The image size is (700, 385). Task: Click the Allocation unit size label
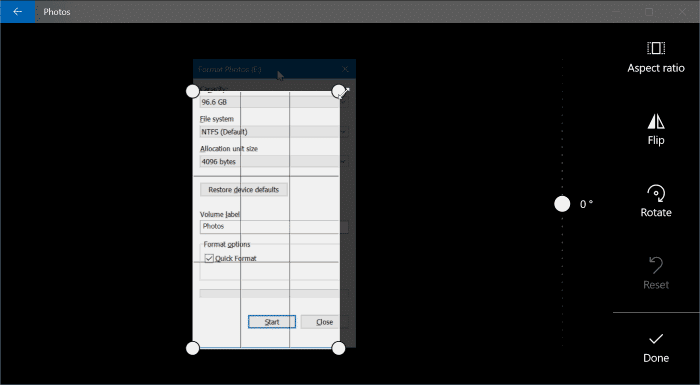coord(229,148)
